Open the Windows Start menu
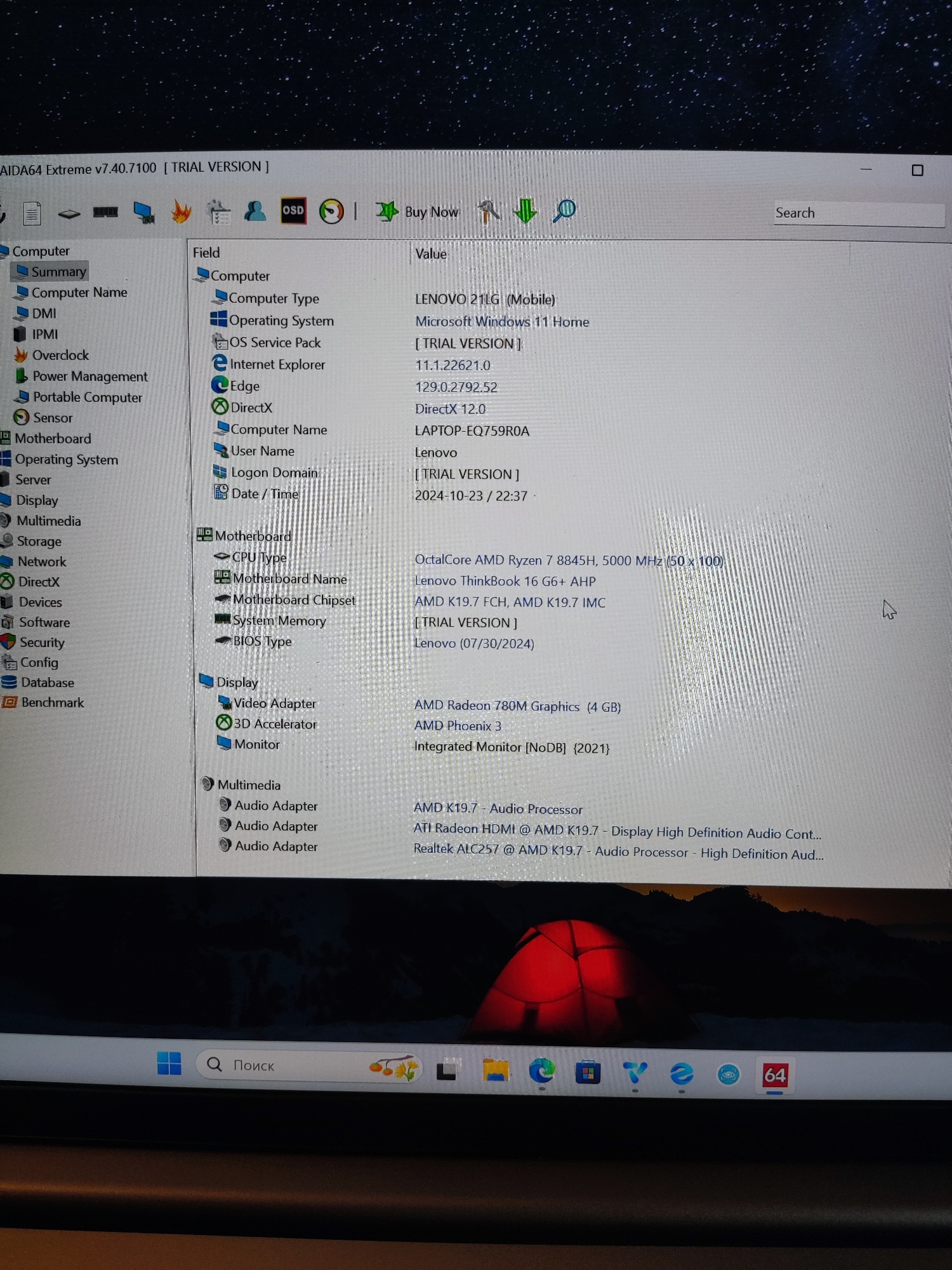 [169, 1063]
